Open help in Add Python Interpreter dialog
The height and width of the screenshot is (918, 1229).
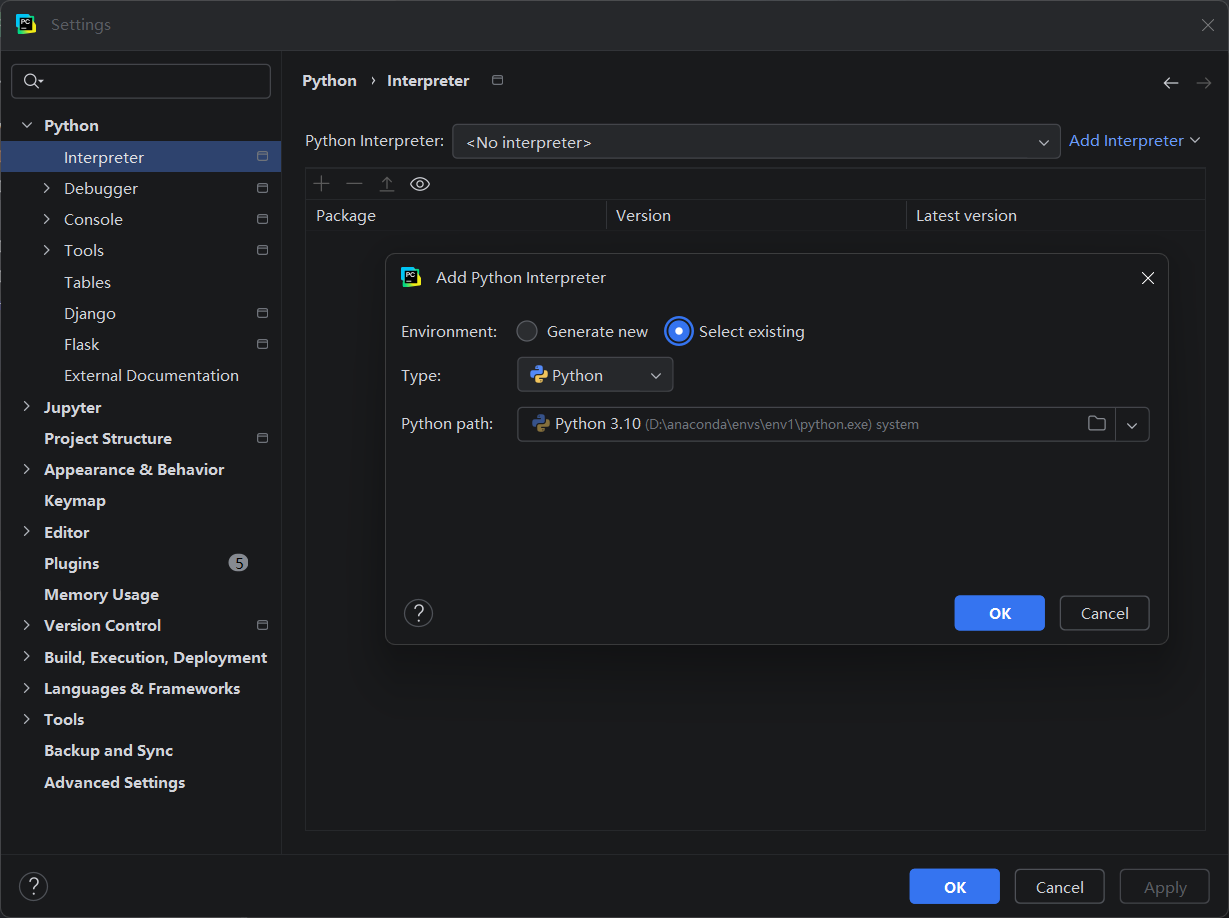click(418, 613)
